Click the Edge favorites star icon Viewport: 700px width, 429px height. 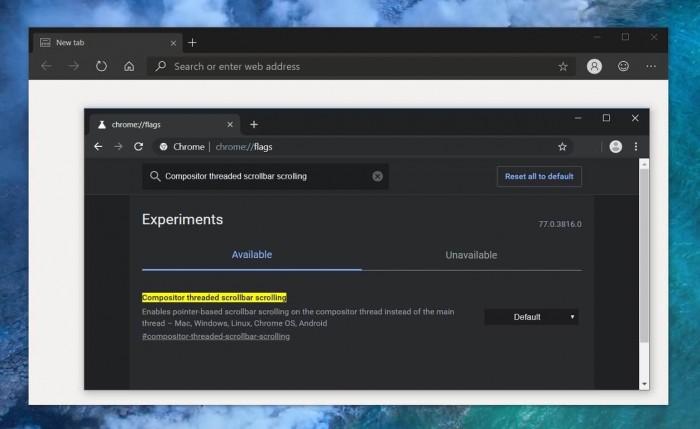(563, 66)
